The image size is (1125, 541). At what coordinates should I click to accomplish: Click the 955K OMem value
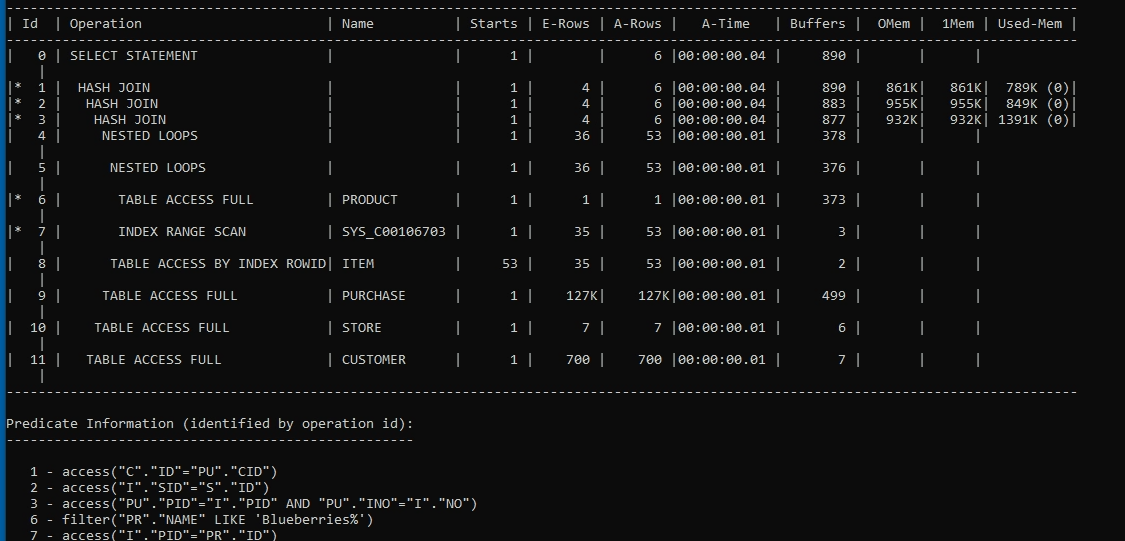point(902,103)
